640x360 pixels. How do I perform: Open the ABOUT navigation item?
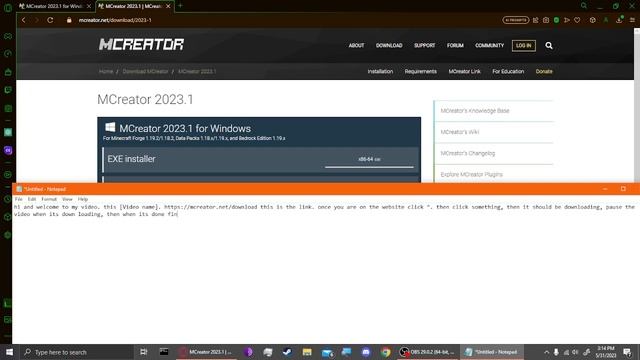click(356, 45)
